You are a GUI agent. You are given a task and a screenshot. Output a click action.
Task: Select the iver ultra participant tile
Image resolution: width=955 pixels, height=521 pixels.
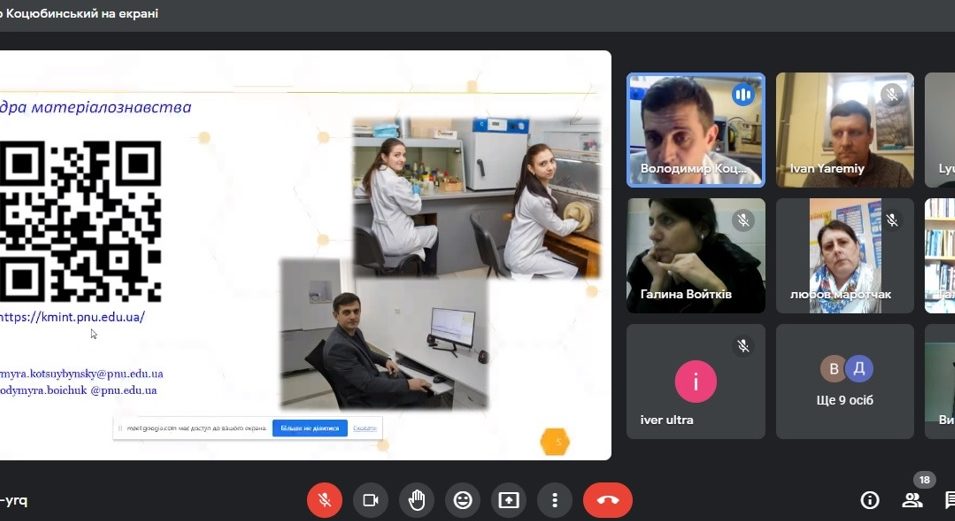tap(695, 381)
